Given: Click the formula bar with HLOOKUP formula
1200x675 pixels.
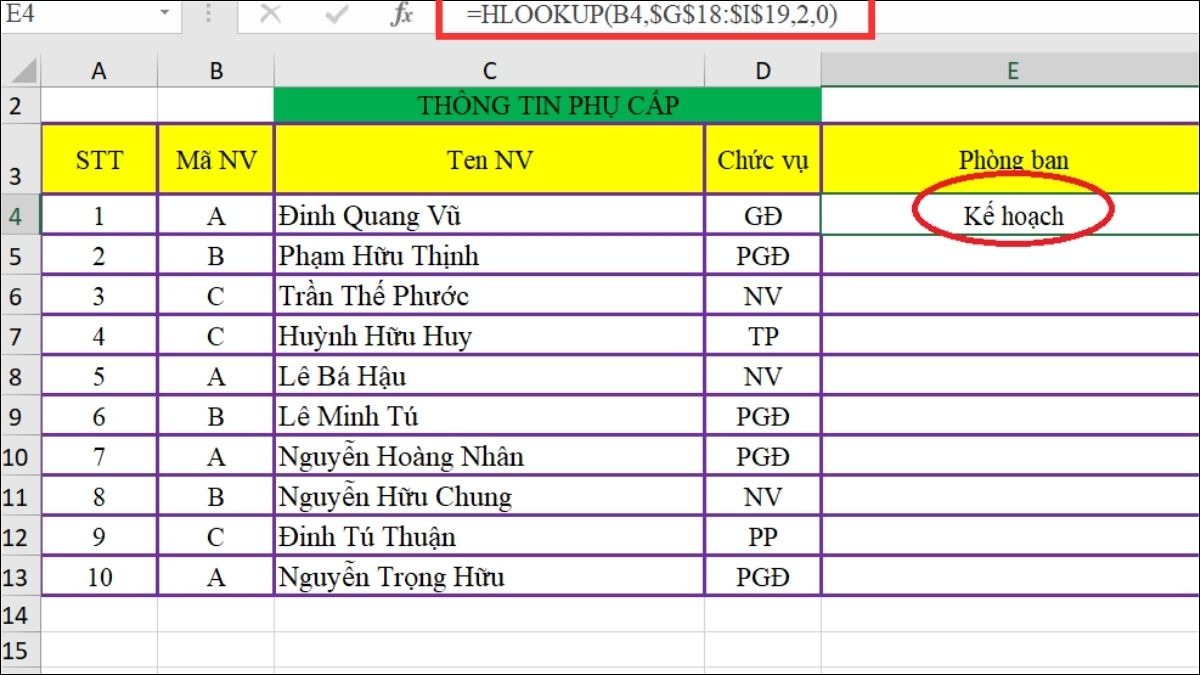Looking at the screenshot, I should tap(655, 16).
